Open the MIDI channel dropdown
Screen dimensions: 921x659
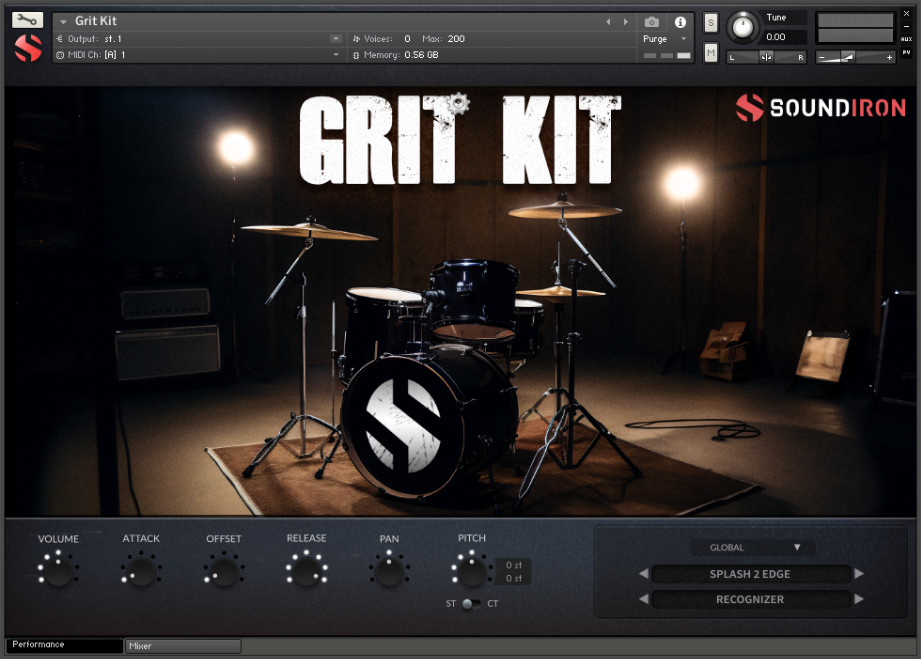(x=336, y=55)
